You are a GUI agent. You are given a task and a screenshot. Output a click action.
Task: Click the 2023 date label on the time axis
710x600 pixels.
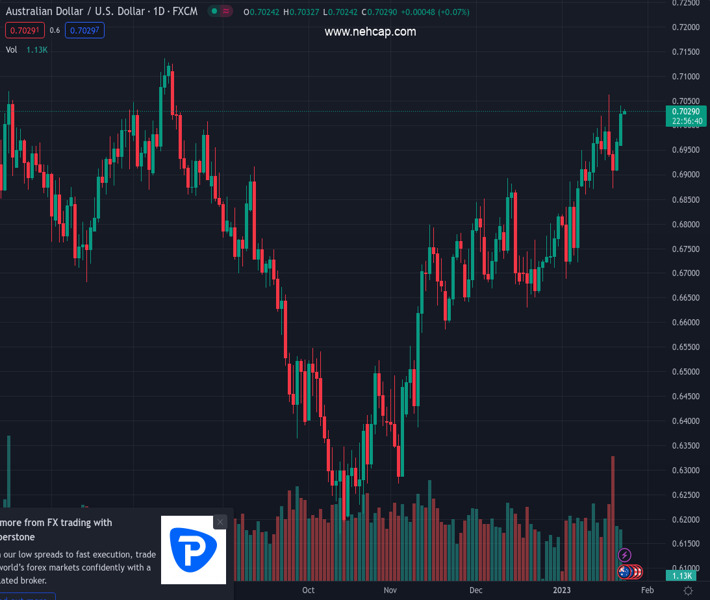[x=563, y=590]
